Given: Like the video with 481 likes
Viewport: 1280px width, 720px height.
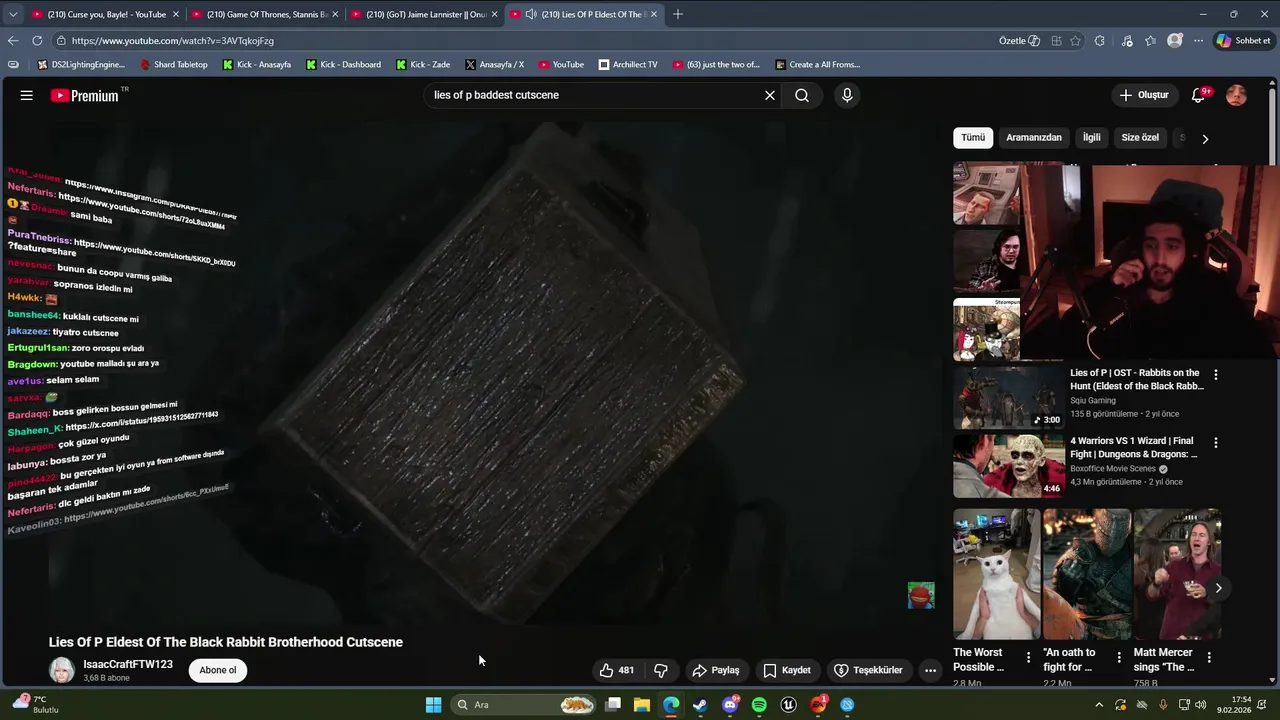Looking at the screenshot, I should point(616,670).
